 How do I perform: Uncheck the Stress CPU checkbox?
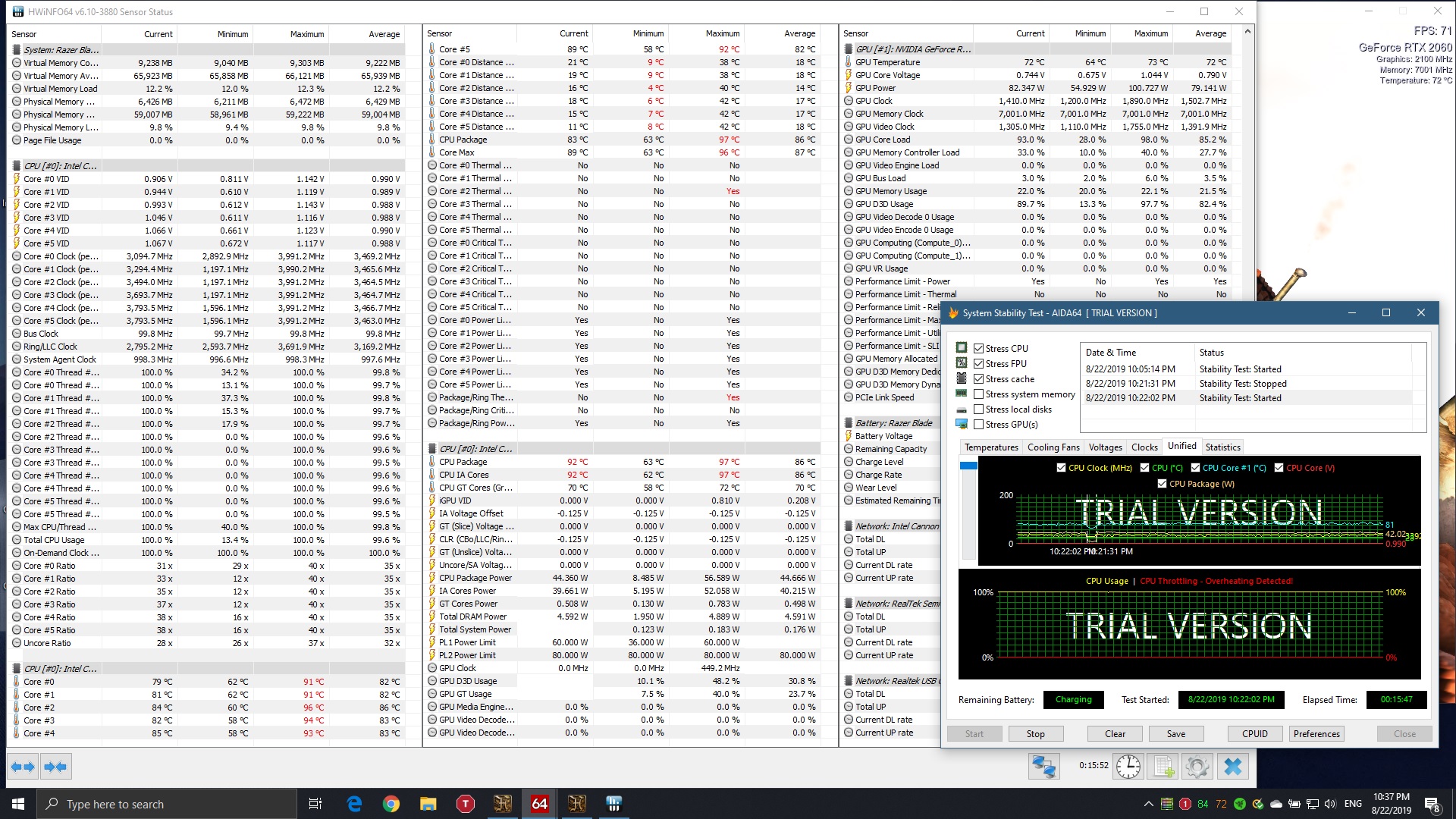[979, 349]
